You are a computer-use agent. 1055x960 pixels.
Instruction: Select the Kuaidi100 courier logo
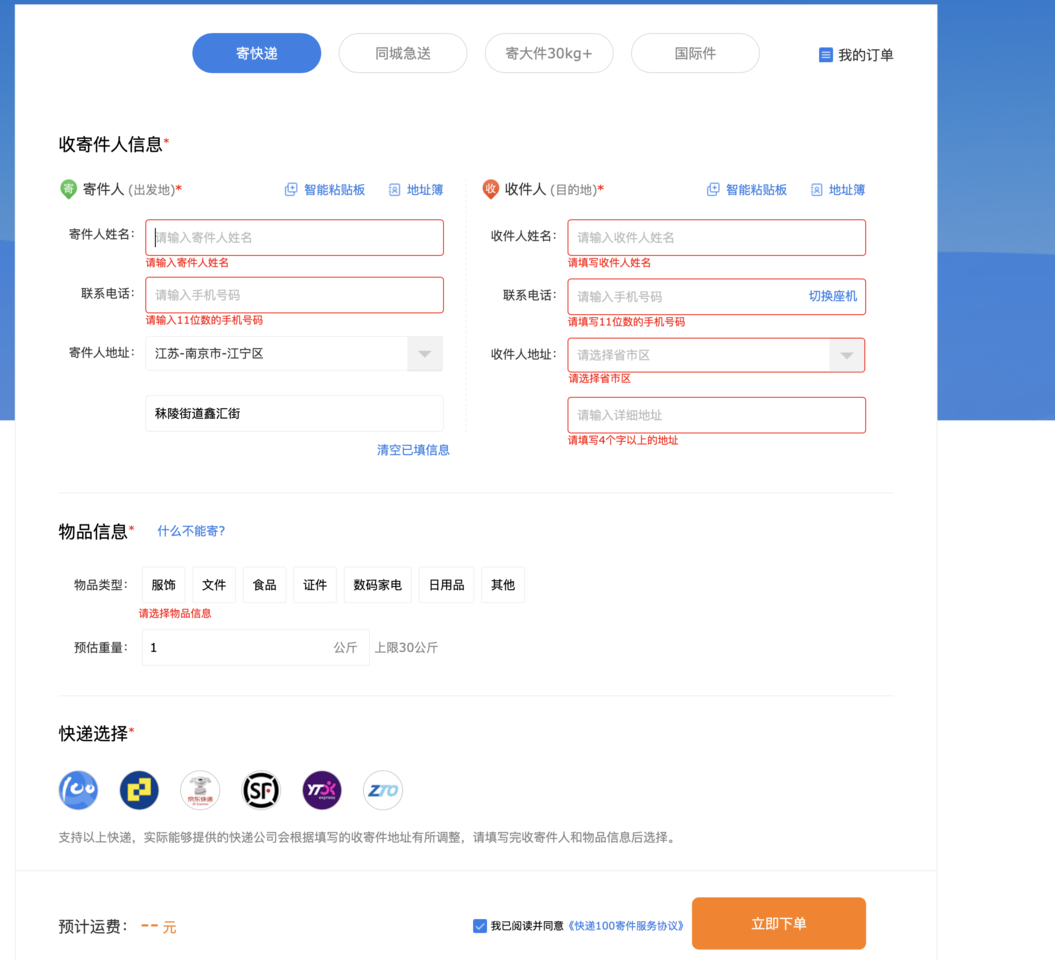tap(78, 790)
